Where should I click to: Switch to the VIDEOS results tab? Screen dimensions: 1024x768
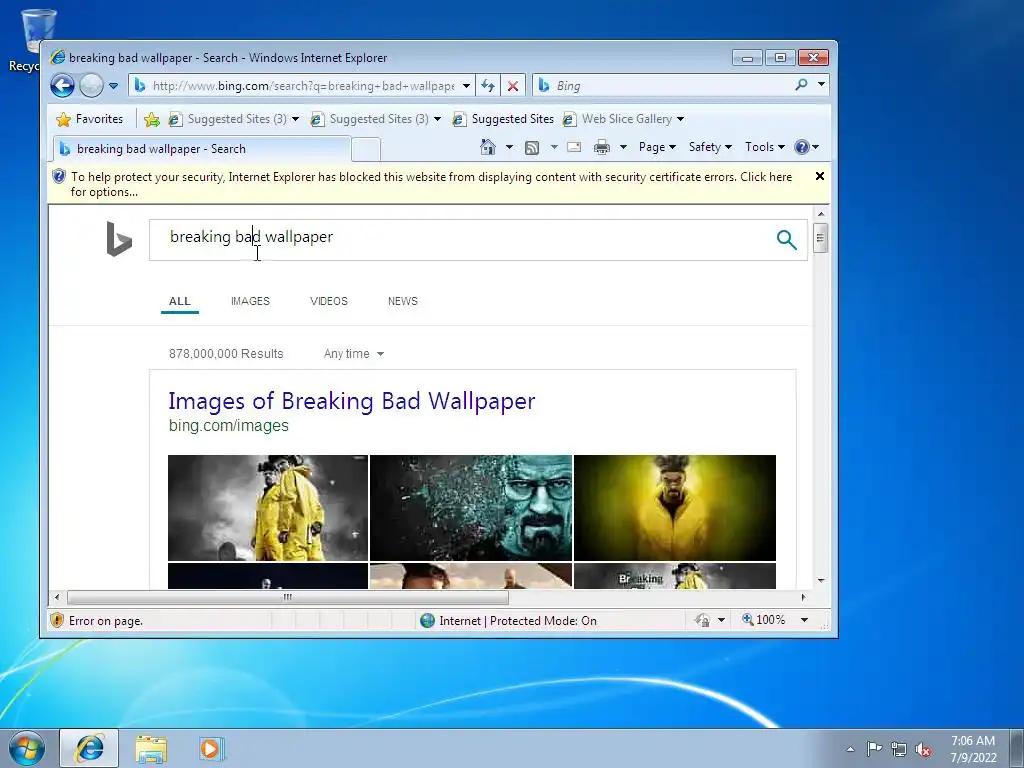point(328,301)
